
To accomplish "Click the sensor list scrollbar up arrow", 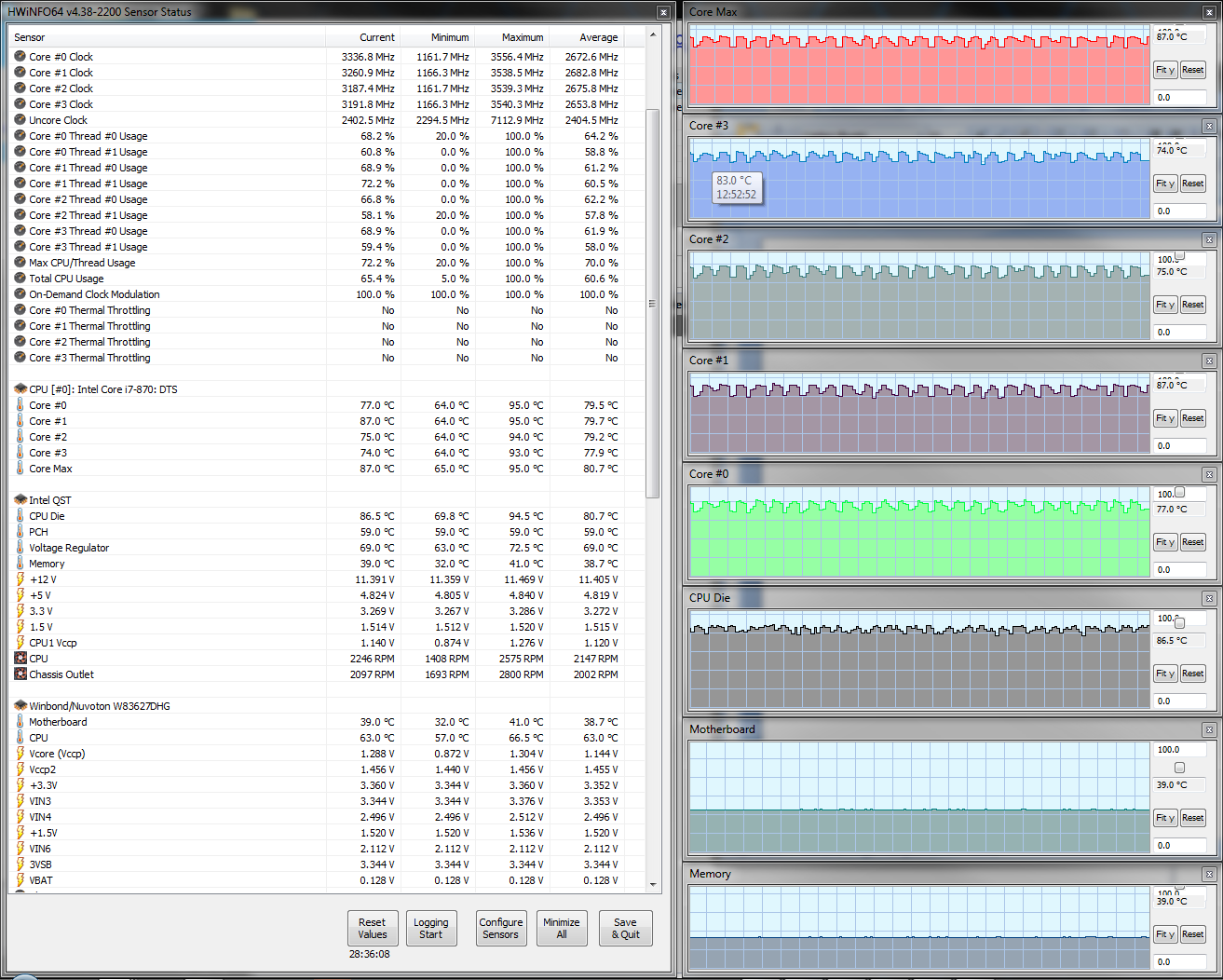I will coord(653,35).
